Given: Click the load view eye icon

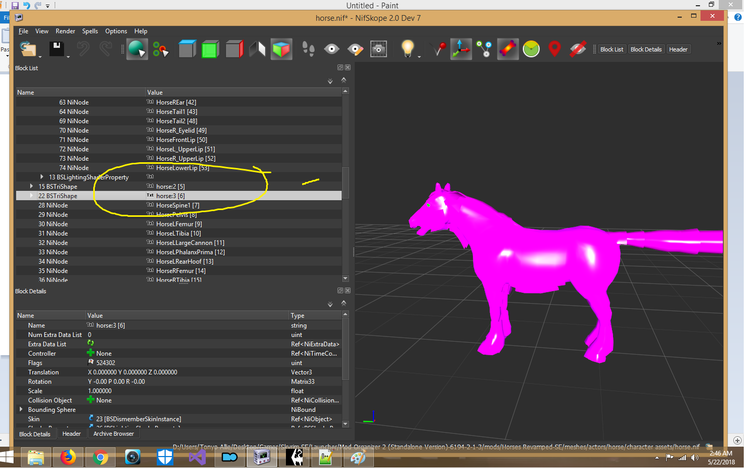Looking at the screenshot, I should coord(331,49).
